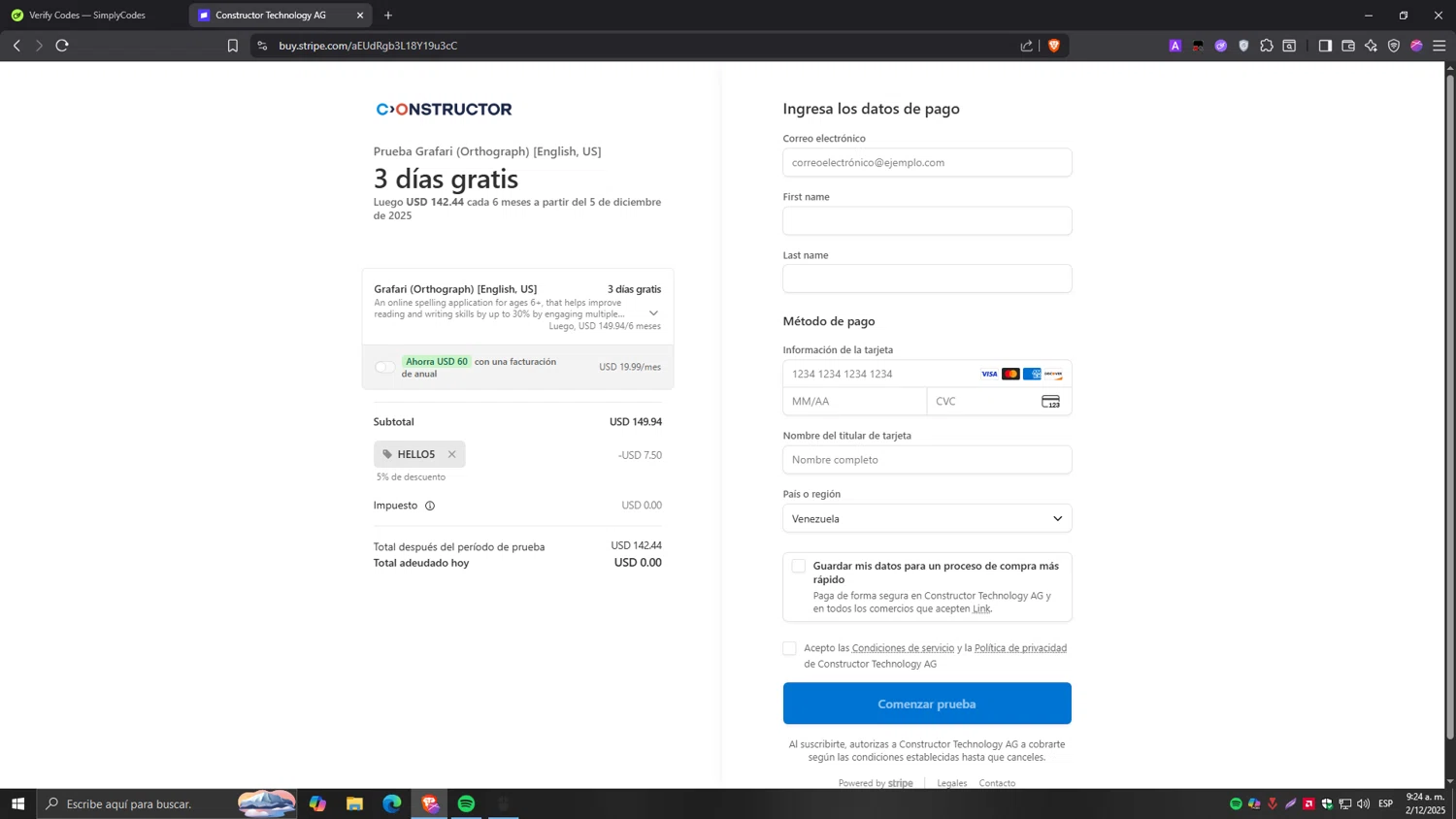Open the browser hamburger main menu
1456x819 pixels.
[1439, 46]
